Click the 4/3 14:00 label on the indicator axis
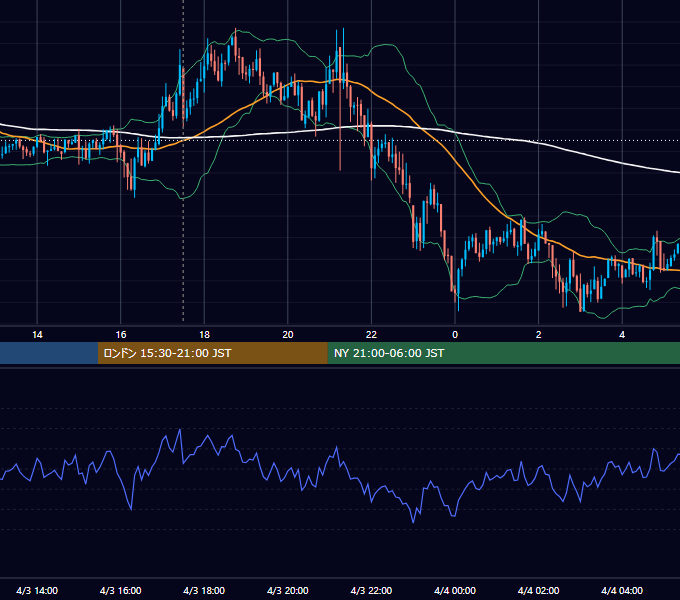 [x=37, y=590]
